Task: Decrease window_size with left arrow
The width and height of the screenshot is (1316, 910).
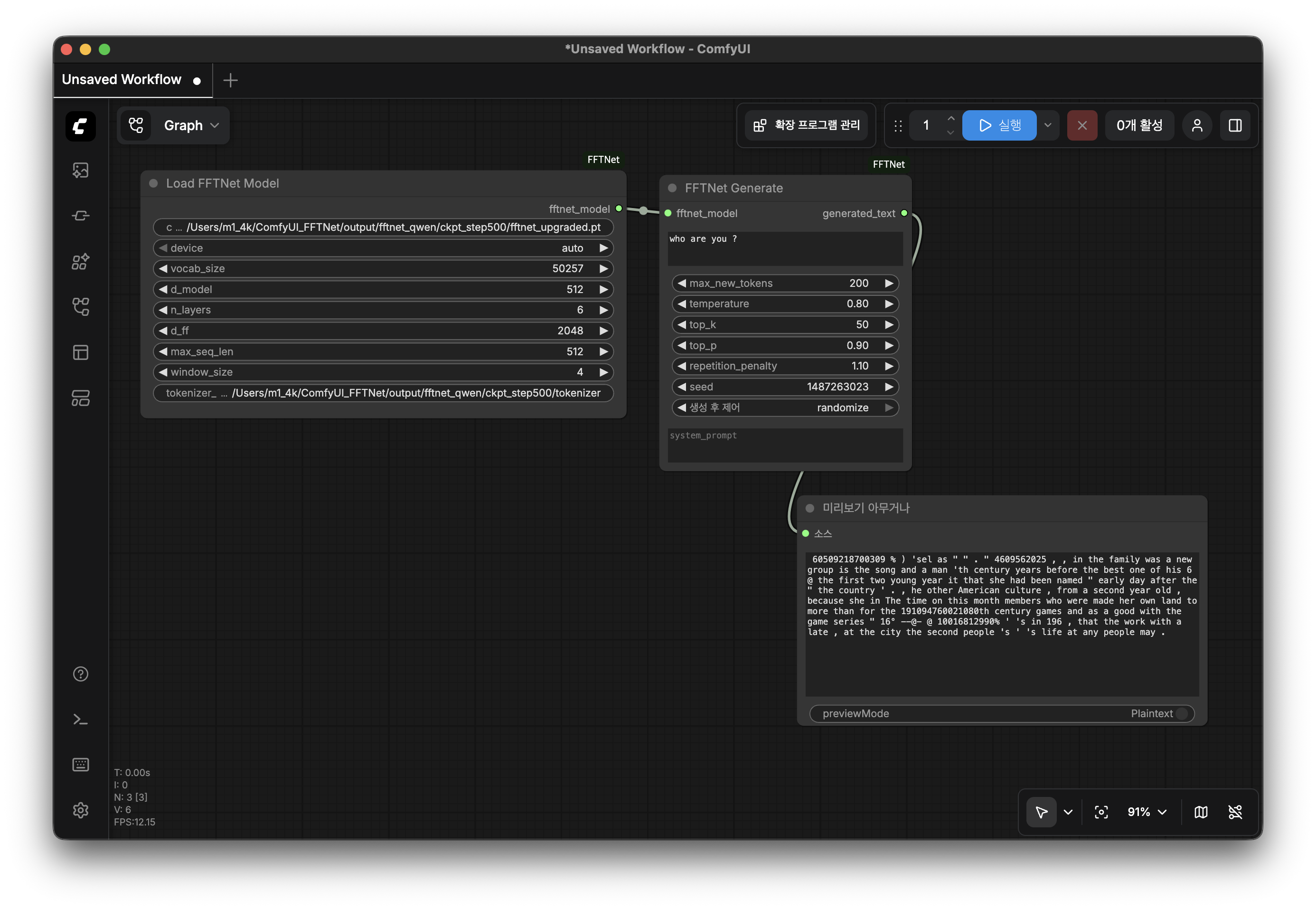Action: [163, 372]
